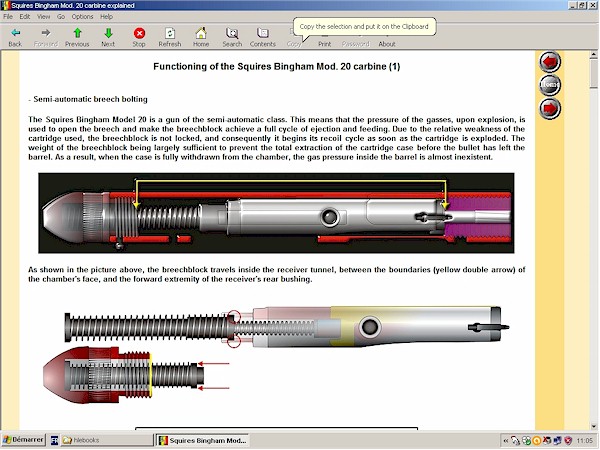
Task: Show the Contents list
Action: [x=262, y=37]
